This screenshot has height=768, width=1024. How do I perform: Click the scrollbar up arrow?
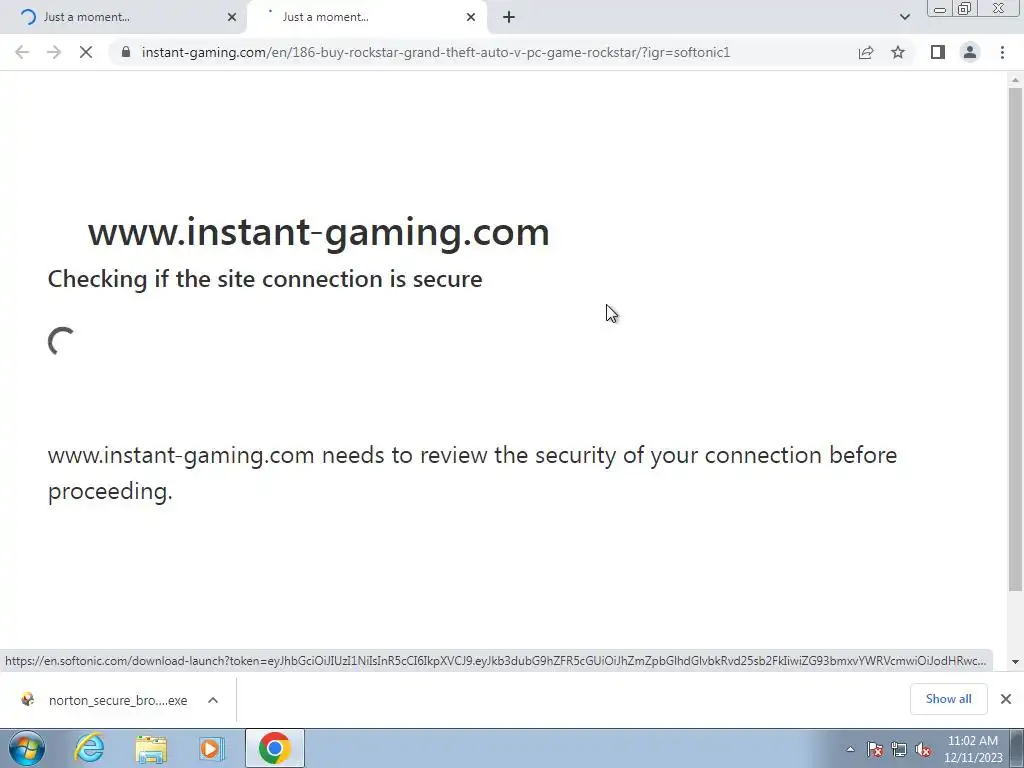click(1015, 79)
